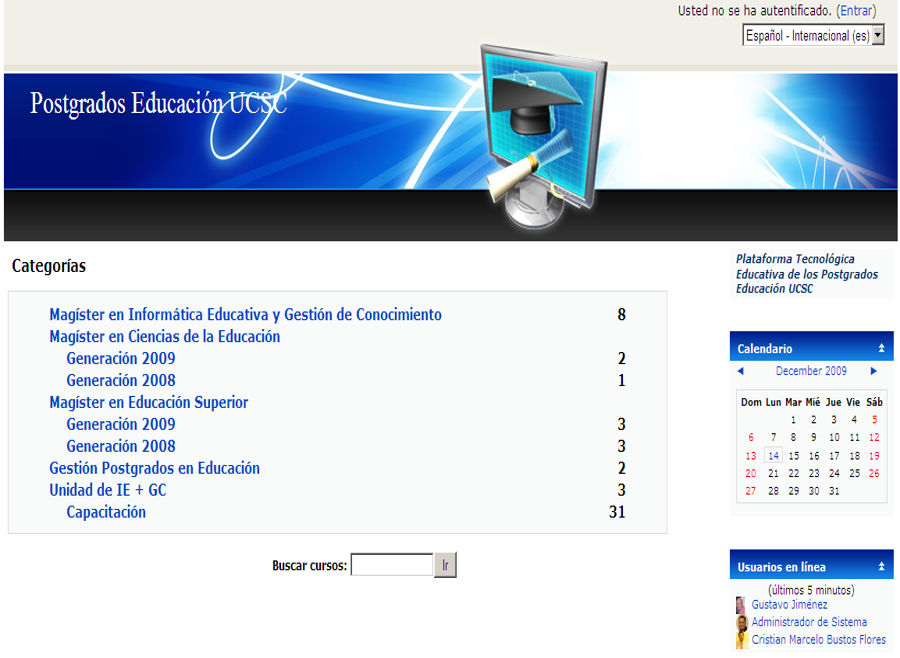
Task: Click Cristian Marcelo Bustos Flores avatar
Action: pos(742,640)
